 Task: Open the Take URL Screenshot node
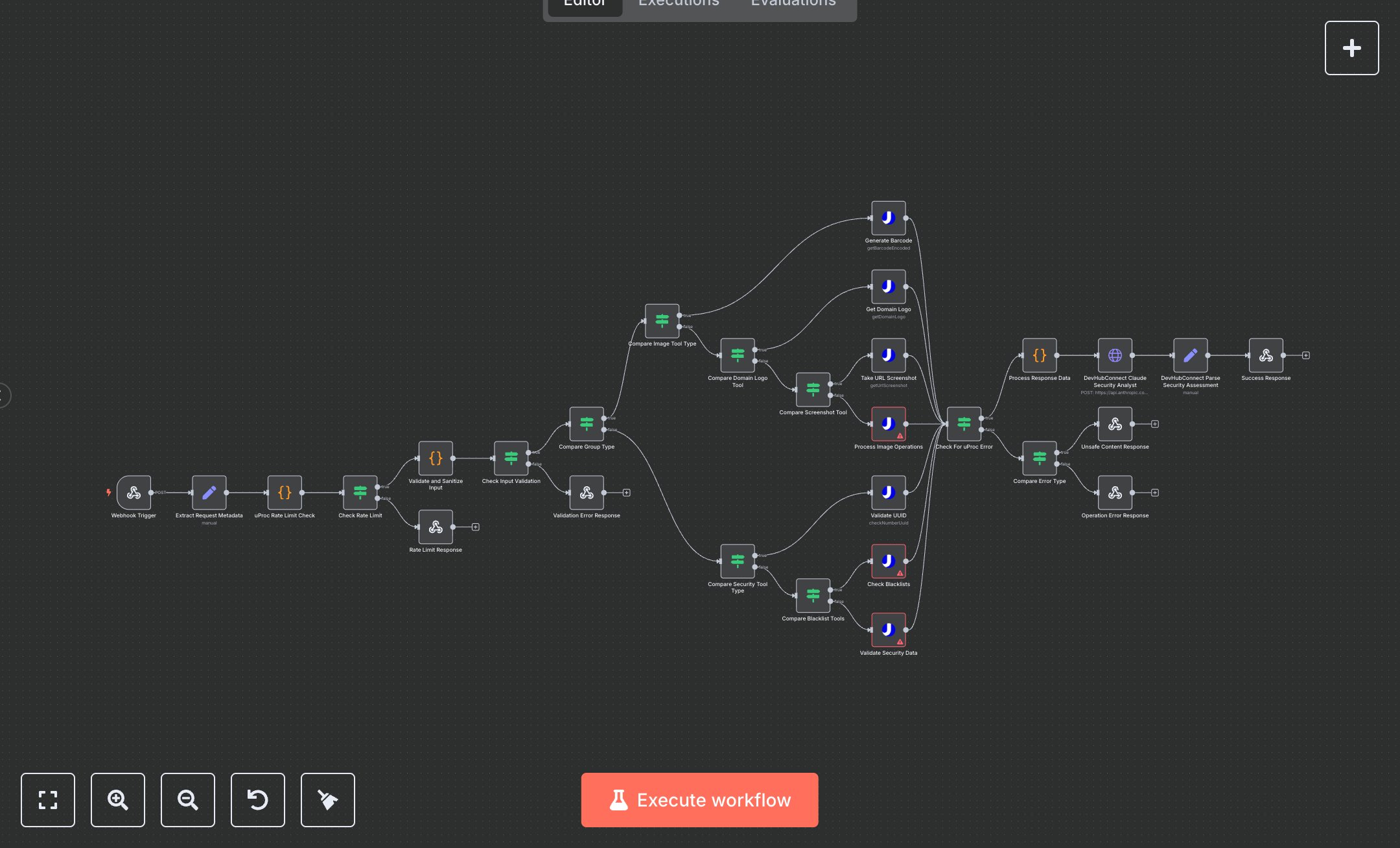[x=888, y=355]
